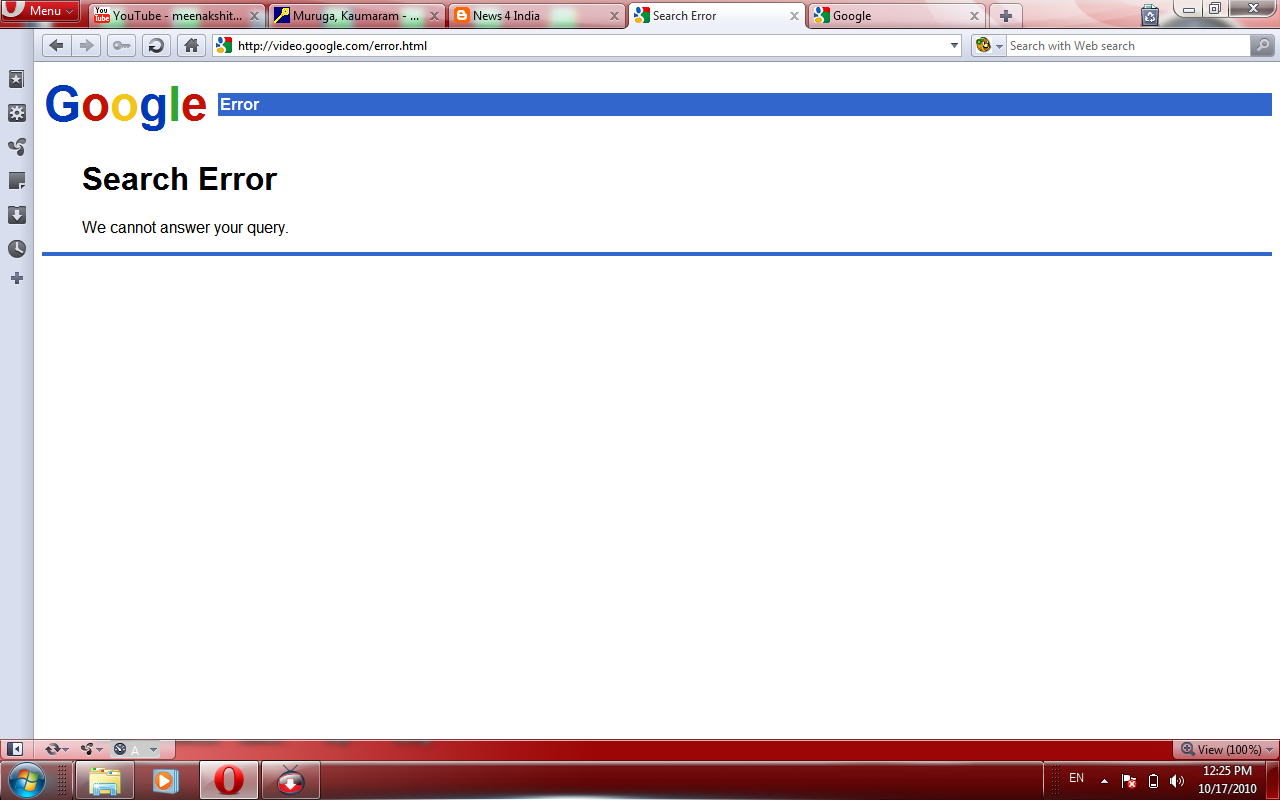Switch to the YouTube meenakshi tab
Screen dimensions: 1280x800
click(176, 16)
